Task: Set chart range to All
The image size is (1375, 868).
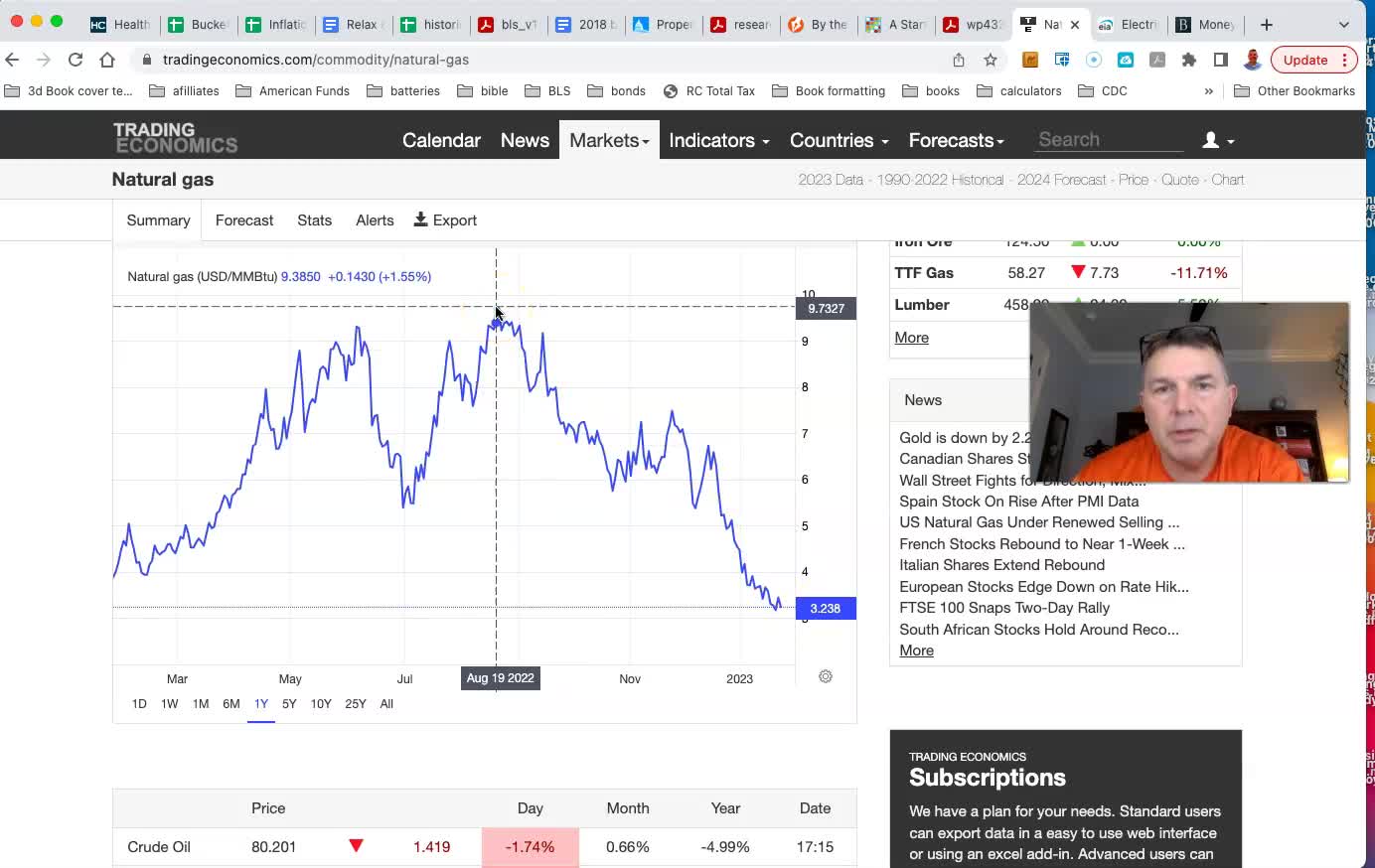Action: pos(386,703)
